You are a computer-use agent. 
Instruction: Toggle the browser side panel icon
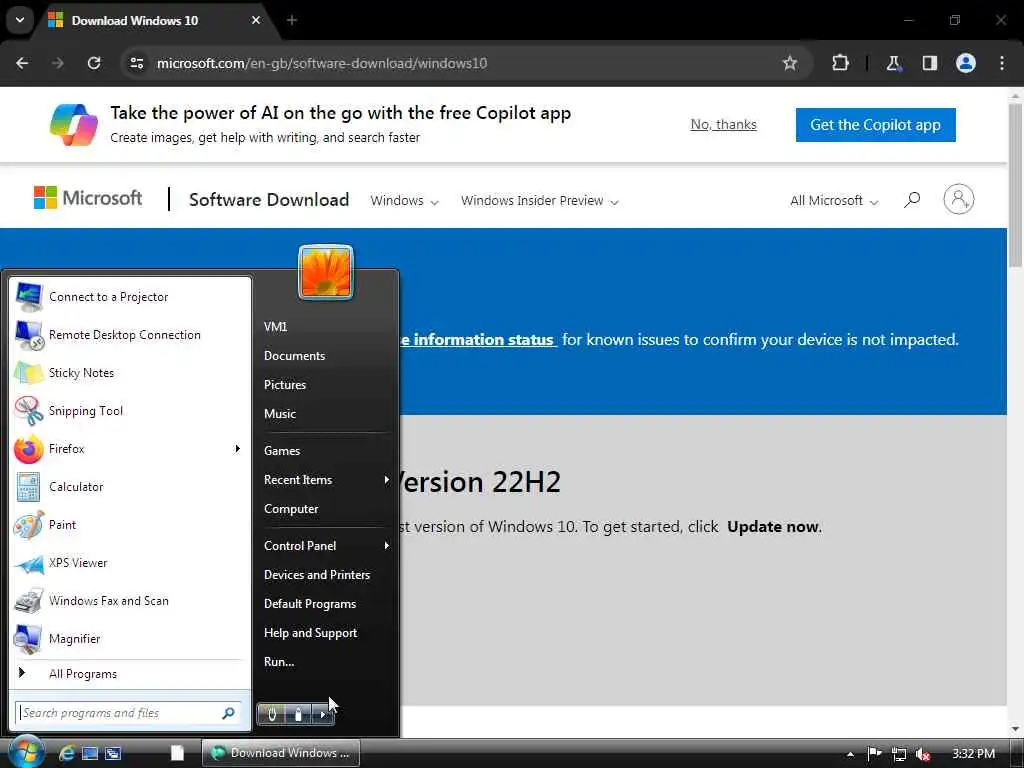click(929, 63)
